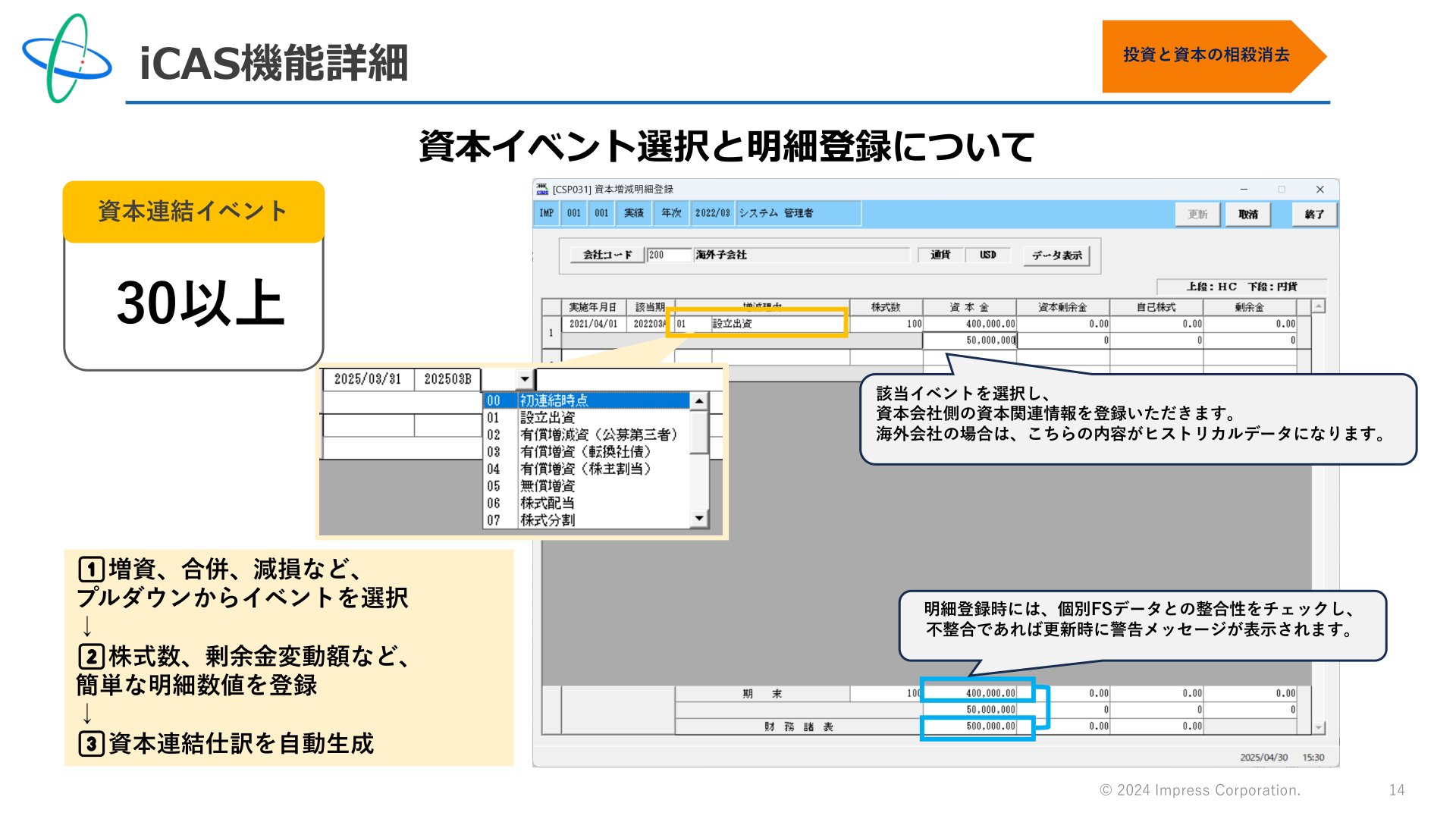Click the 202503B period cell
1456x819 pixels.
coord(447,379)
